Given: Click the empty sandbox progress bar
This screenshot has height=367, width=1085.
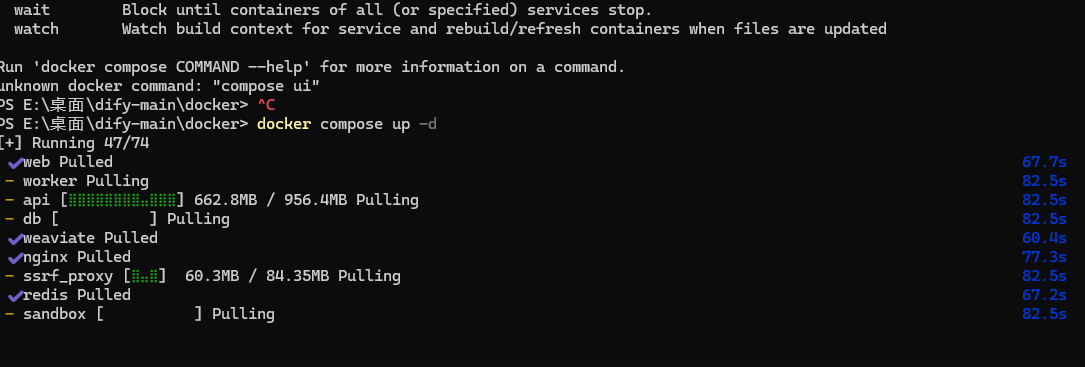Looking at the screenshot, I should pos(149,314).
